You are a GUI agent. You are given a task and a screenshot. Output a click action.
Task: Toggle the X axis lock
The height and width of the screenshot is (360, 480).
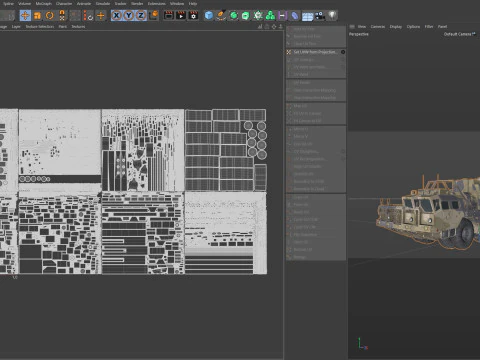pyautogui.click(x=116, y=16)
